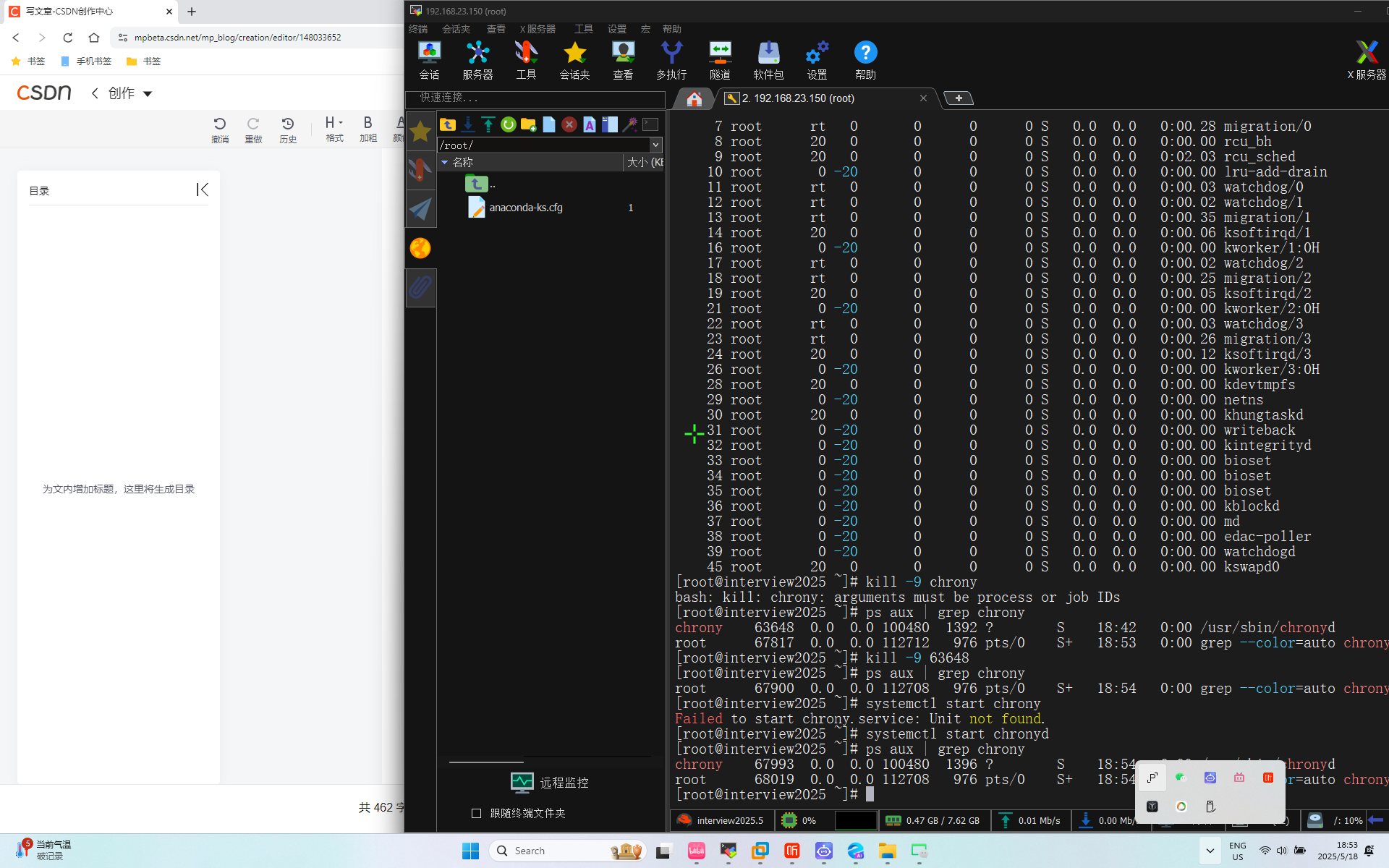Expand the /root/ path dropdown
The width and height of the screenshot is (1389, 868).
click(655, 145)
